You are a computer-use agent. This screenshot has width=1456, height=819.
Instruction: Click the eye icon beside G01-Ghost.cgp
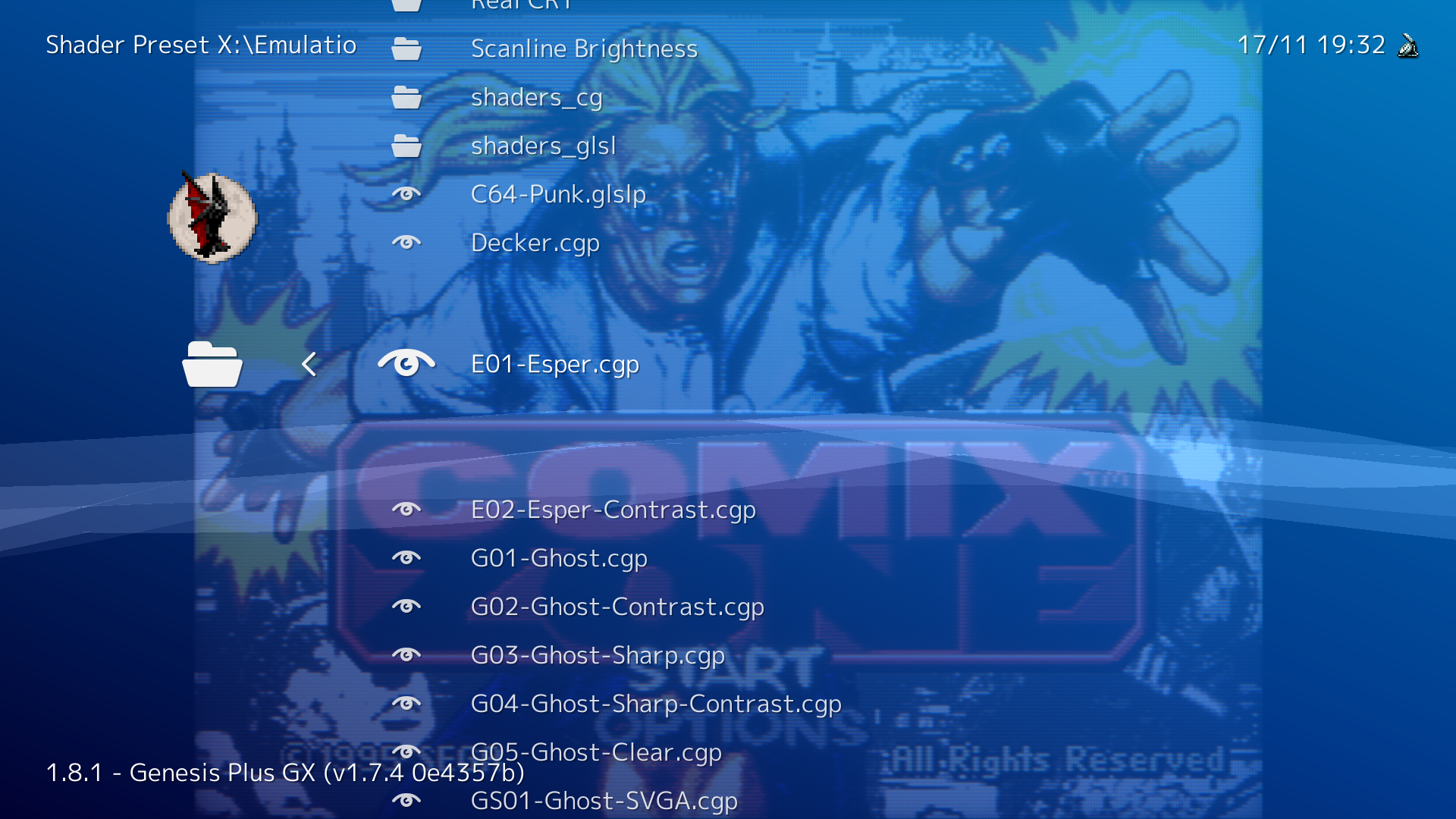tap(406, 558)
